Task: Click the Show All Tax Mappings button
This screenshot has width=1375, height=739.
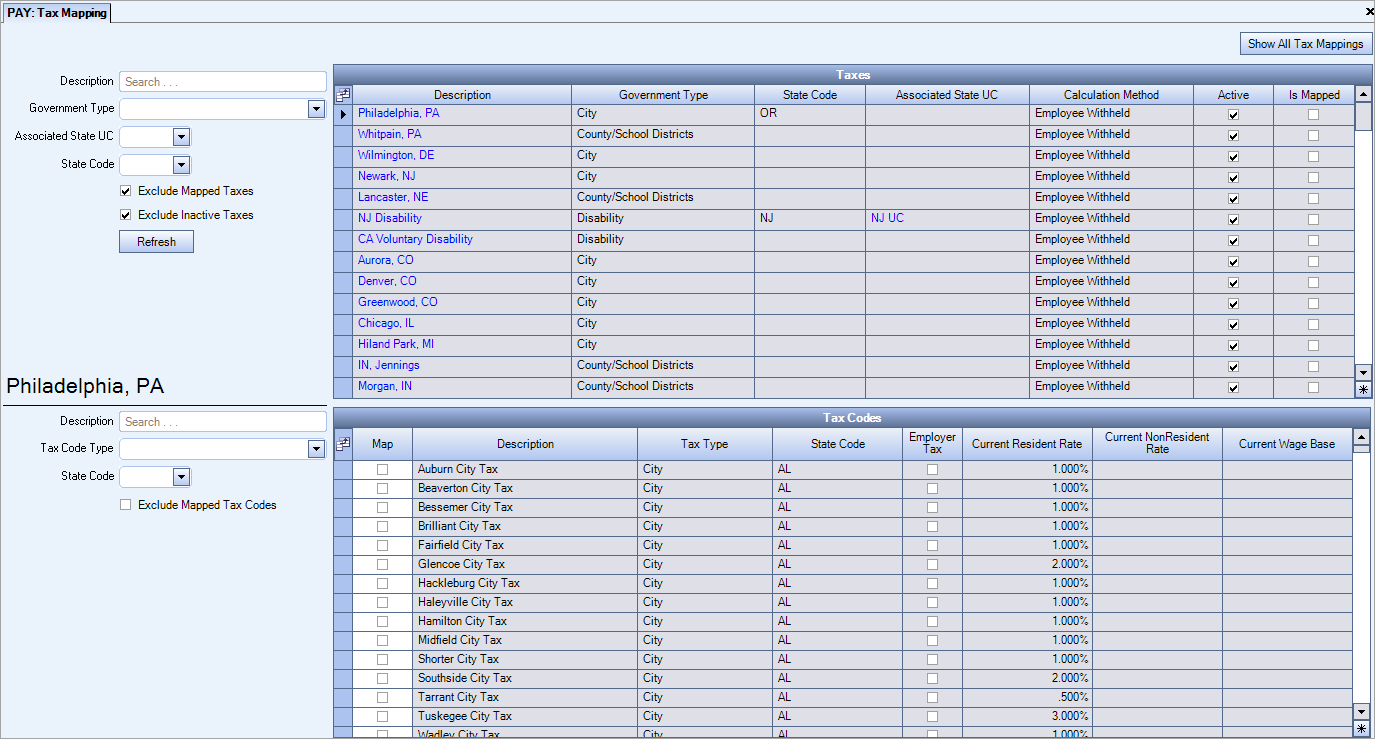Action: click(x=1306, y=43)
